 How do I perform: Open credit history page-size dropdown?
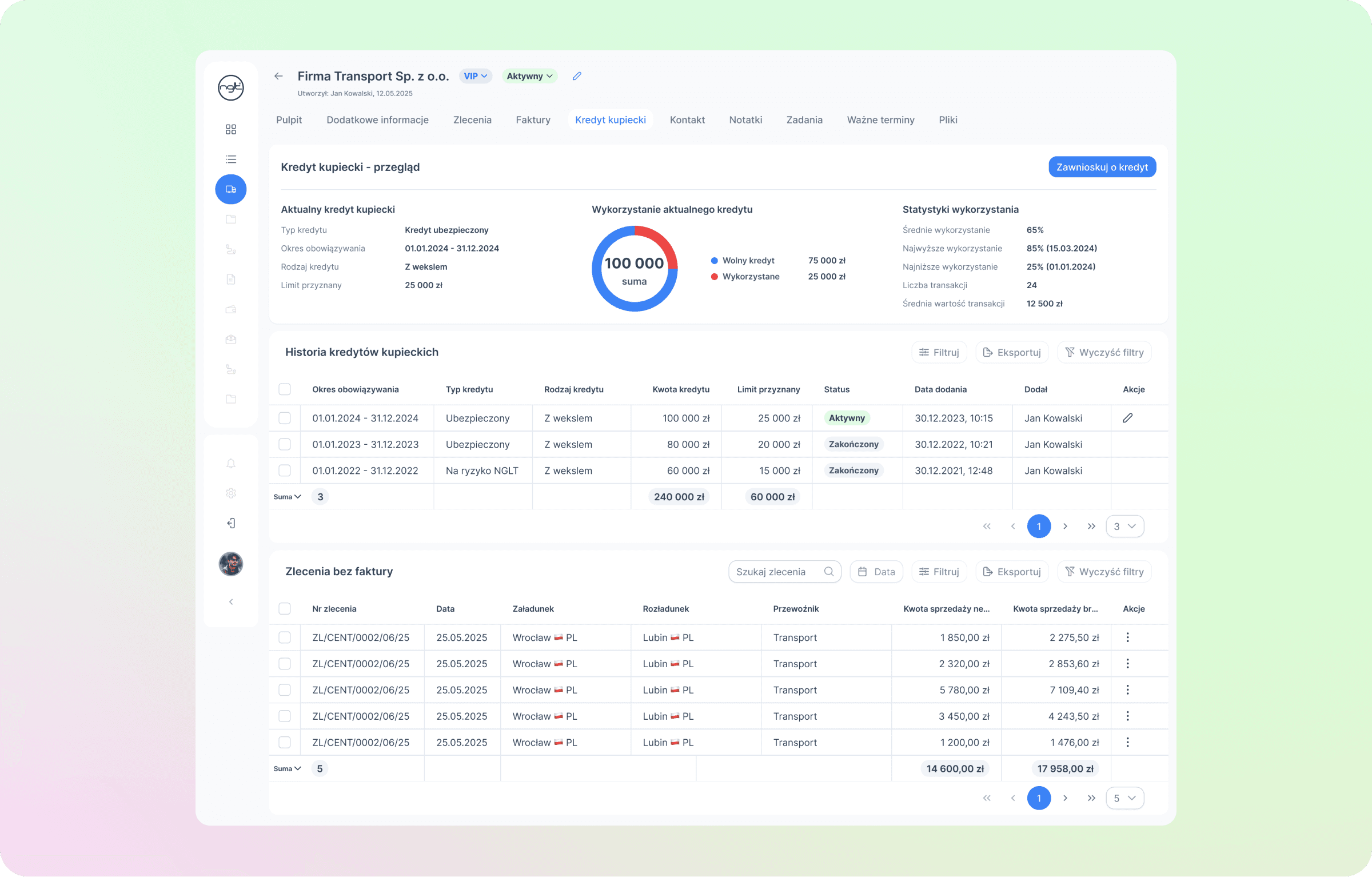coord(1124,527)
